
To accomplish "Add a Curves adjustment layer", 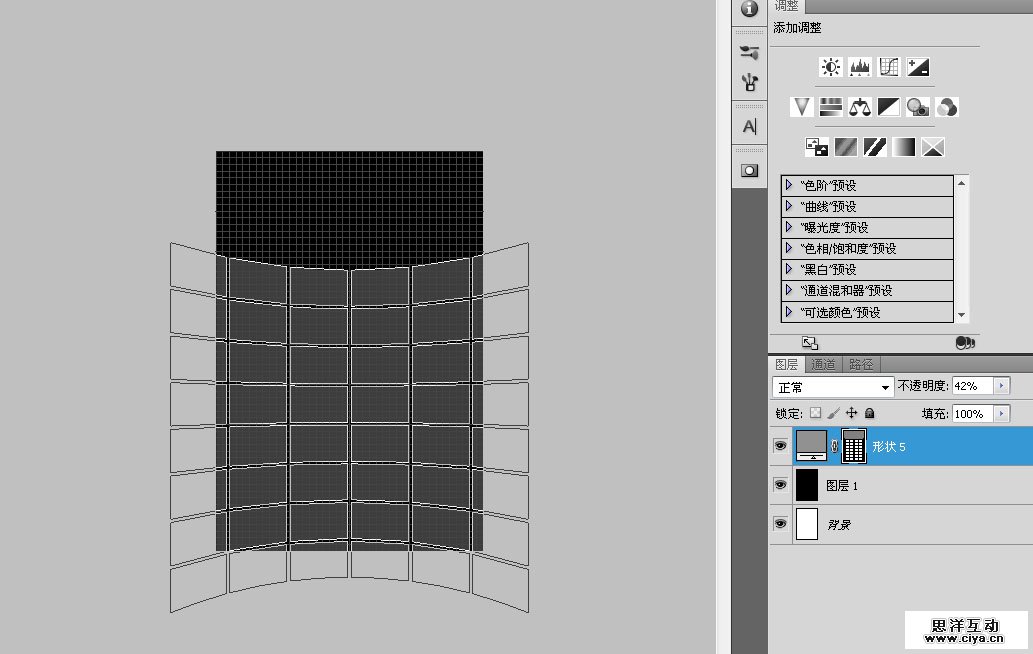I will [889, 67].
